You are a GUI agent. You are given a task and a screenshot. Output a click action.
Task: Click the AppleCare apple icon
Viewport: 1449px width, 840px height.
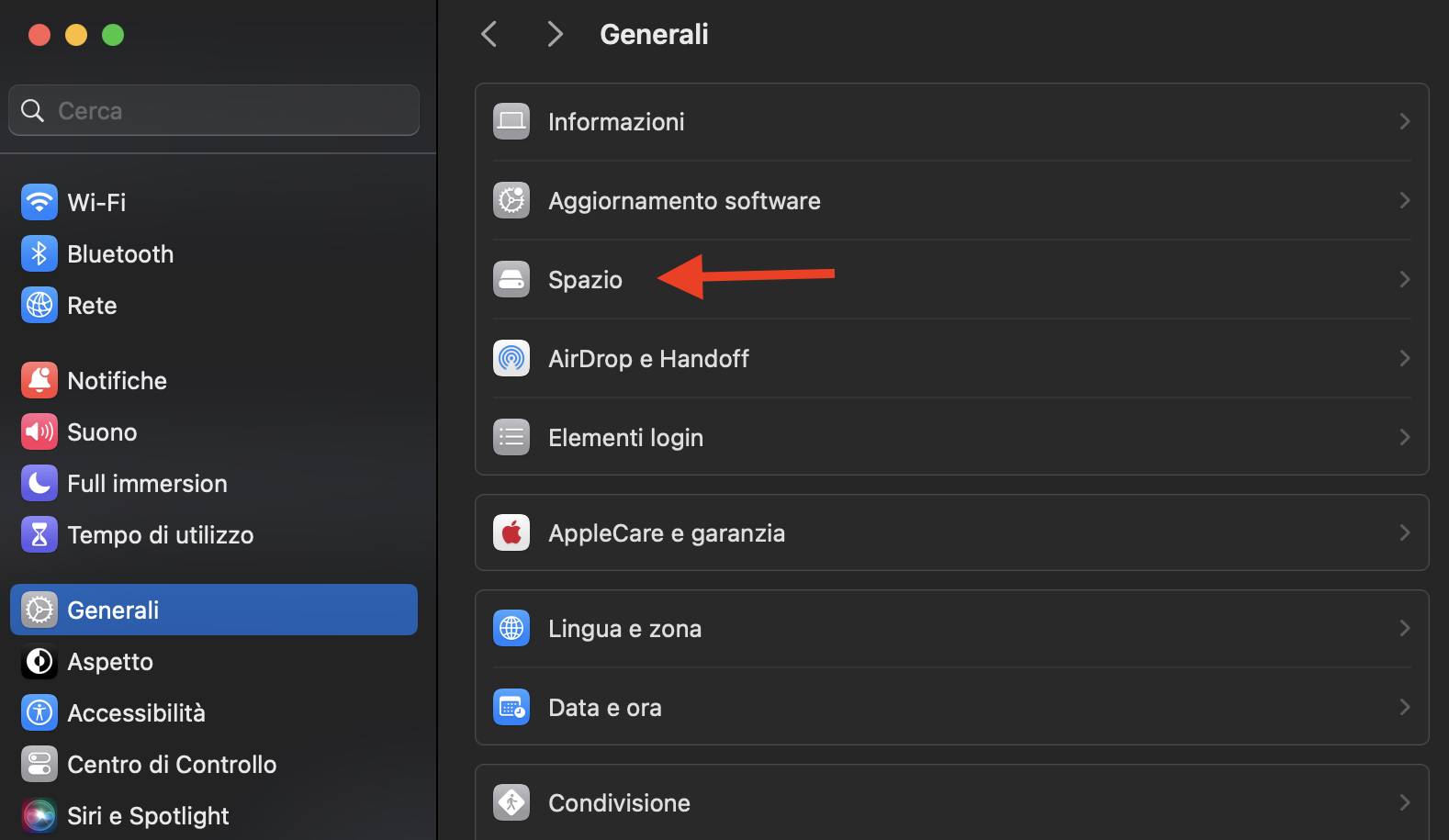pos(511,532)
